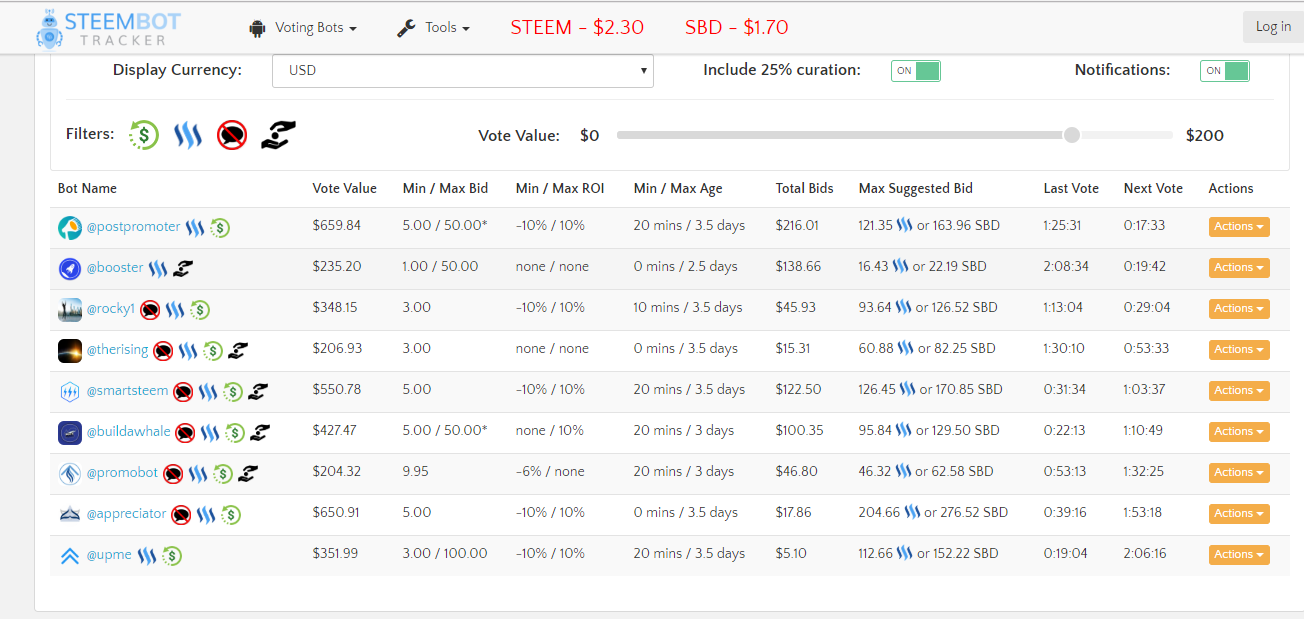Click the 3.00 / 100.00 bid cell
Image resolution: width=1304 pixels, height=619 pixels.
click(445, 554)
